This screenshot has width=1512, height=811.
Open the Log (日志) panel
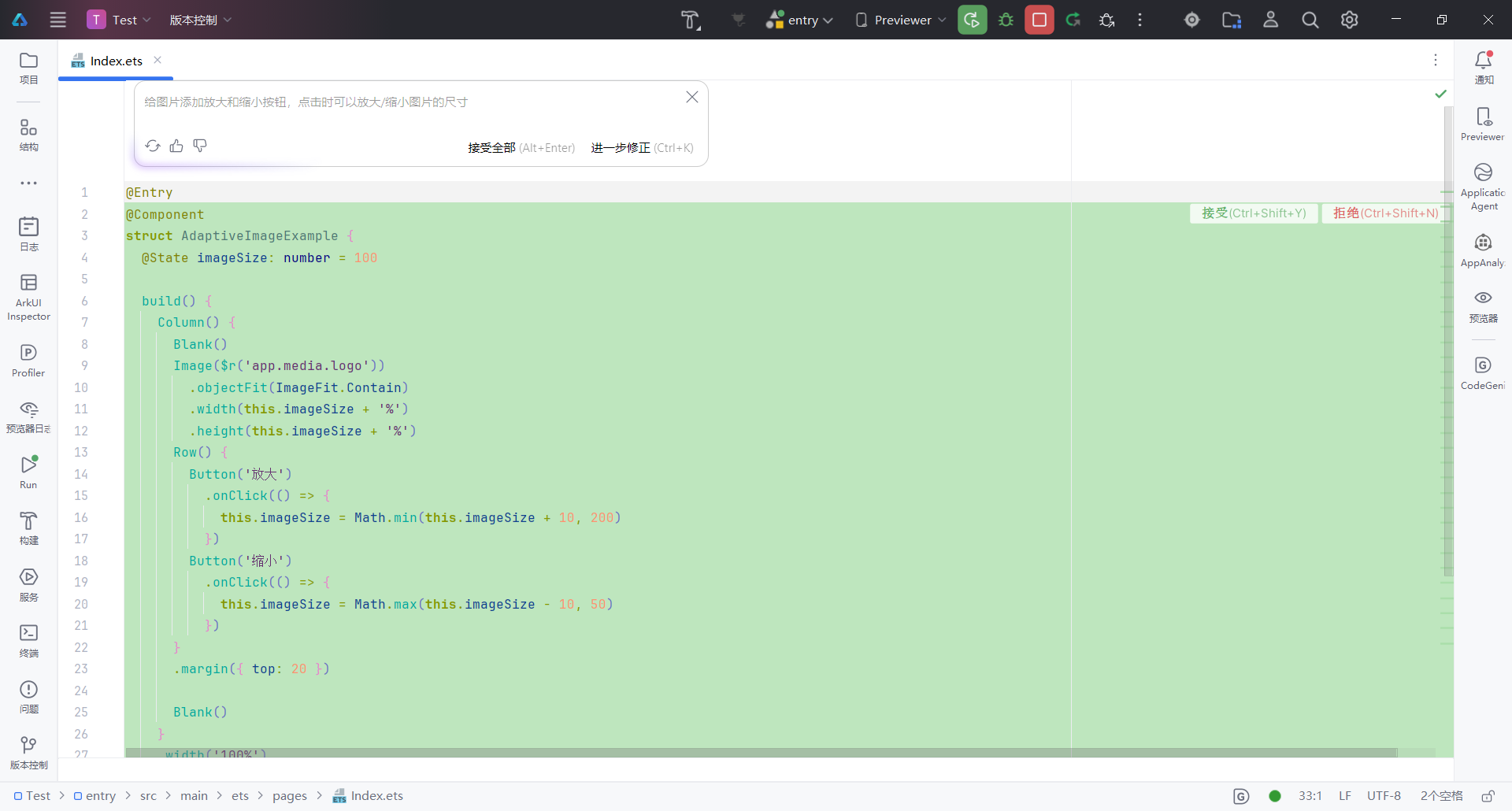(28, 235)
